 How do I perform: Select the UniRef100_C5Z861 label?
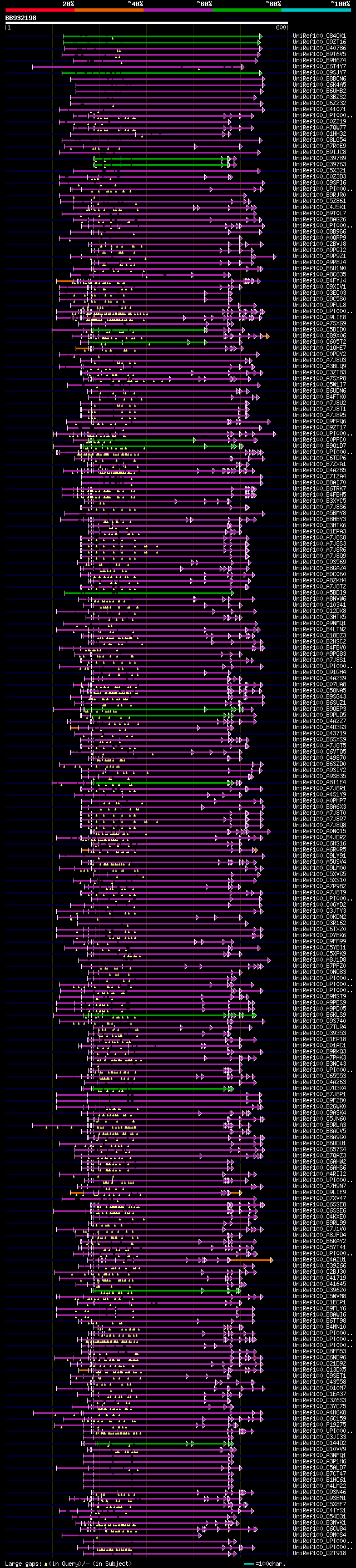tap(319, 201)
